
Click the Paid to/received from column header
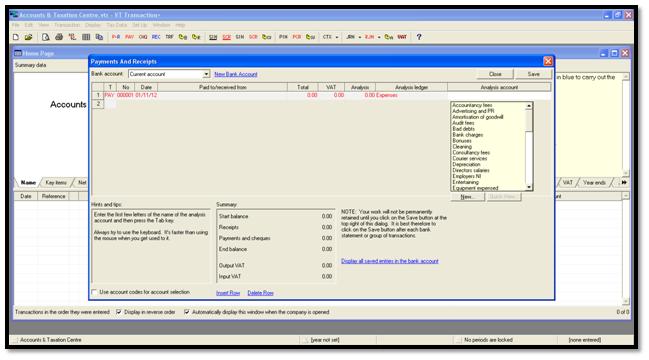click(x=222, y=87)
